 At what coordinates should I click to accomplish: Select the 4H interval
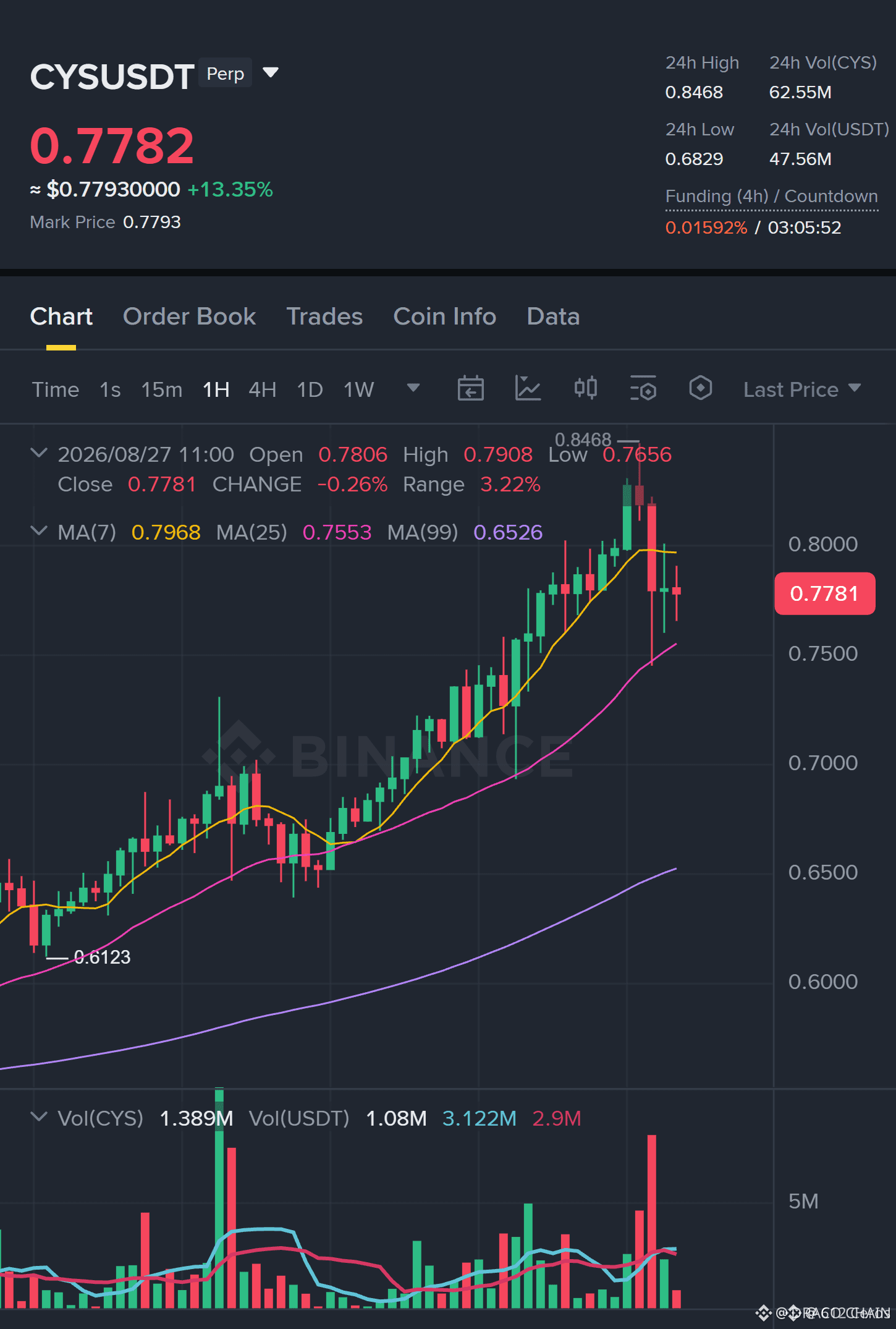pos(262,389)
